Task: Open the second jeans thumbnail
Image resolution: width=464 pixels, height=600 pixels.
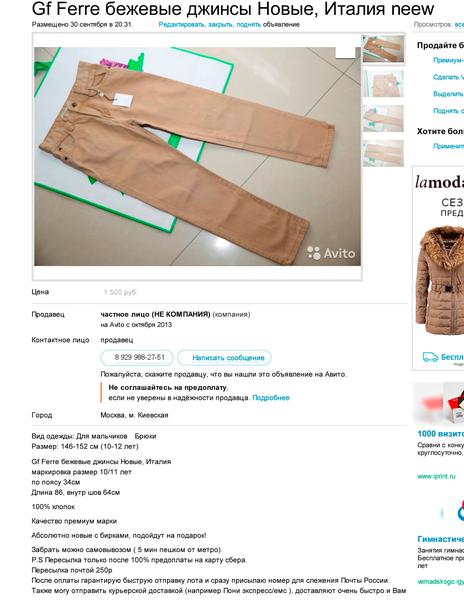Action: coord(383,83)
